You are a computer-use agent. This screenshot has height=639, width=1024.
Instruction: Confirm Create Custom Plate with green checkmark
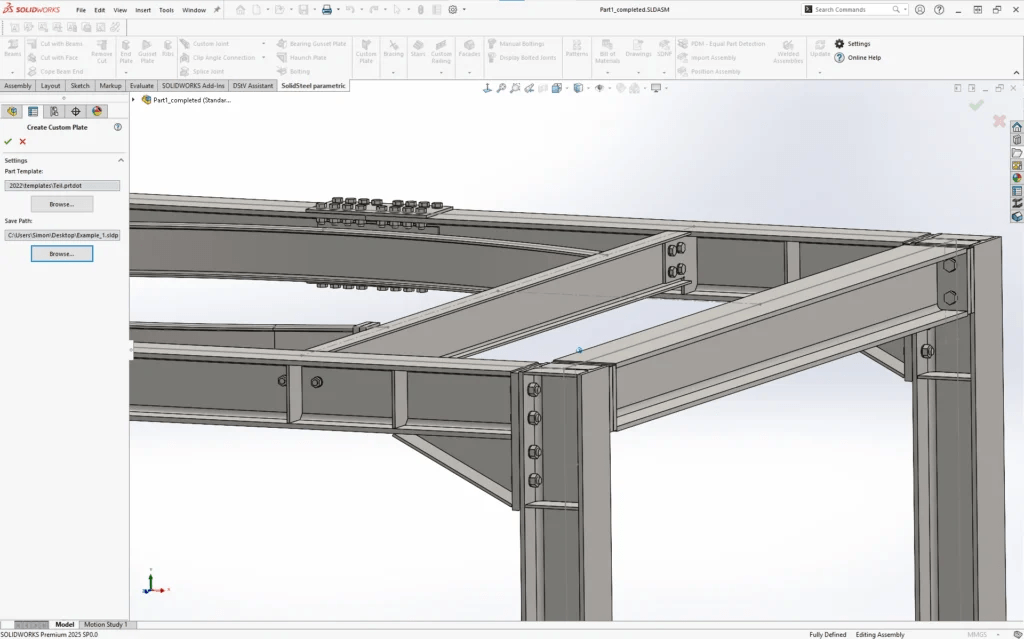tap(9, 140)
